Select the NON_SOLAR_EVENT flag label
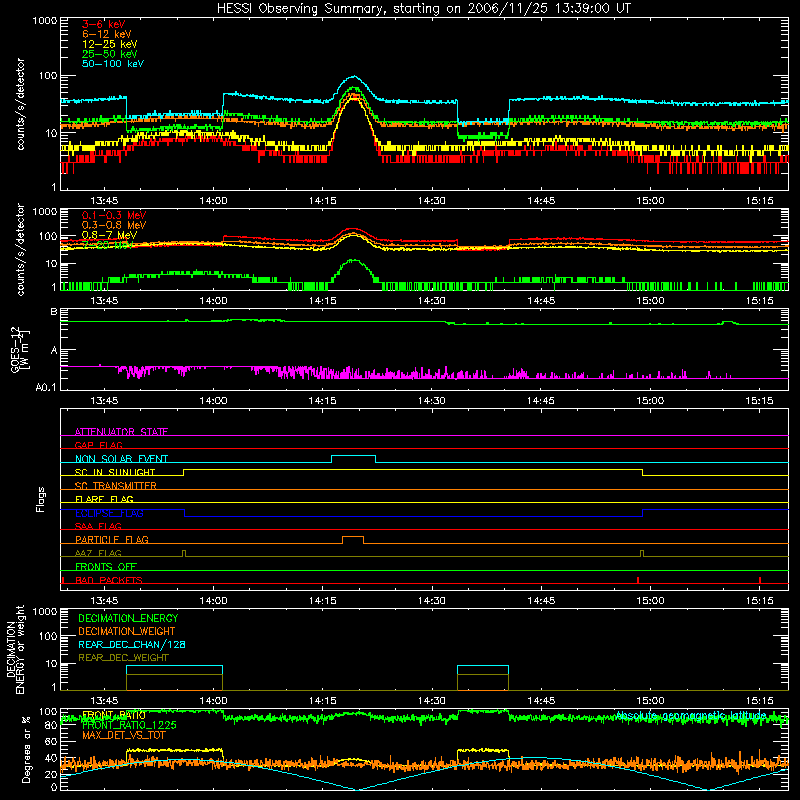This screenshot has height=800, width=800. 121,459
